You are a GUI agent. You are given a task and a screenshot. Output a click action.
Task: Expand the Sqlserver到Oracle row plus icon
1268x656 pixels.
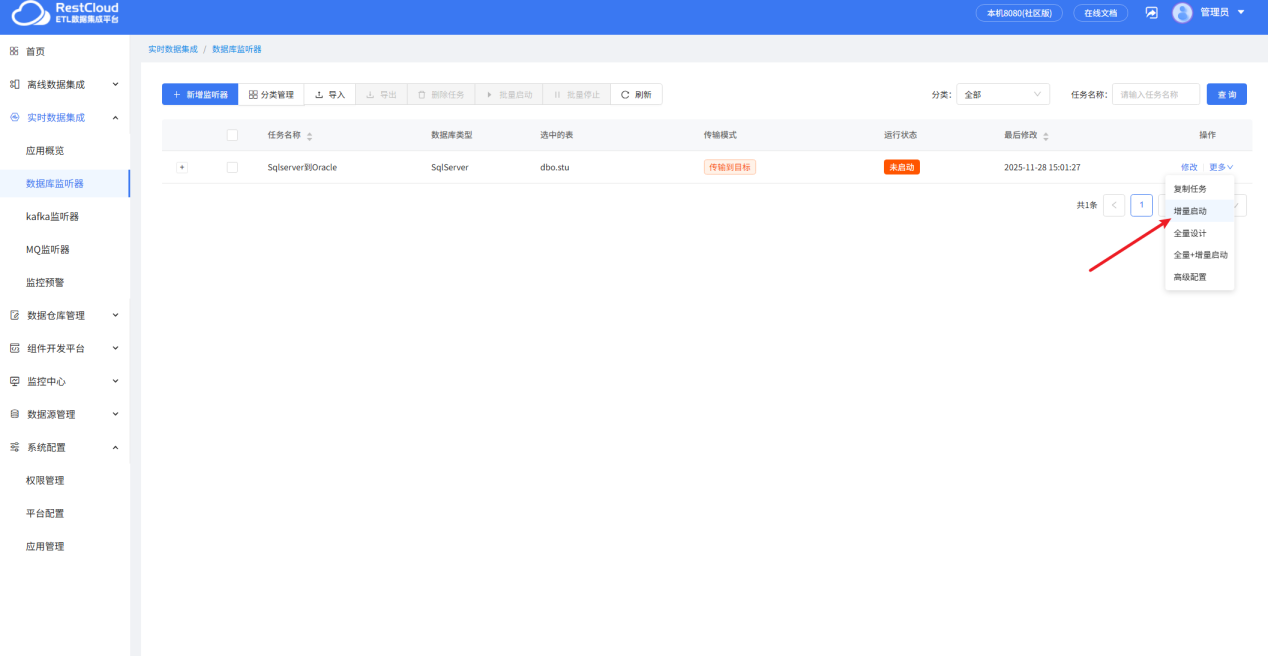pyautogui.click(x=182, y=167)
